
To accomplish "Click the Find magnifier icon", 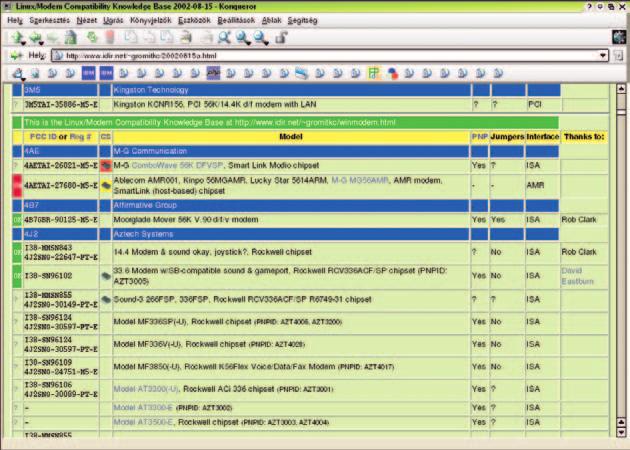I will (x=224, y=37).
